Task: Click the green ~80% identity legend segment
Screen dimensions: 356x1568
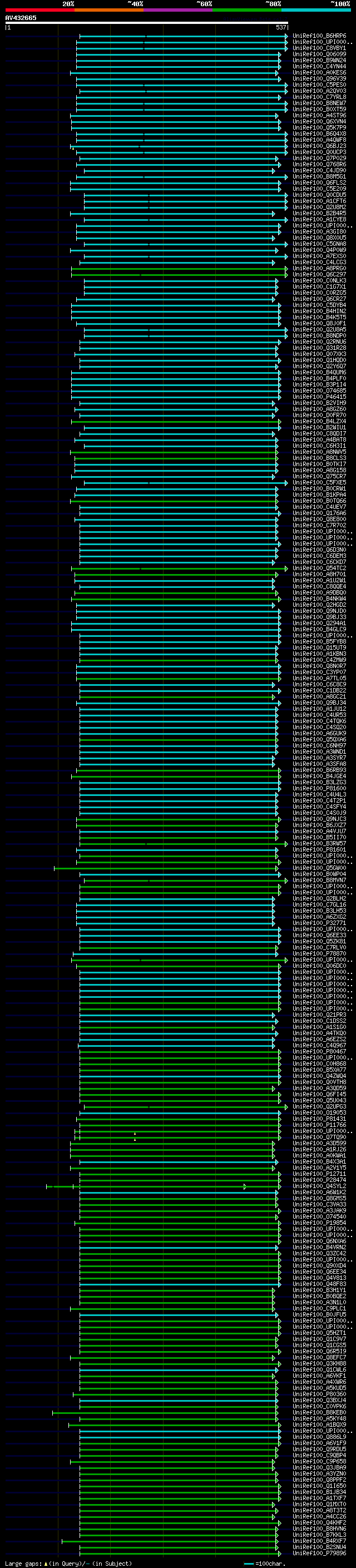Action: [x=246, y=10]
